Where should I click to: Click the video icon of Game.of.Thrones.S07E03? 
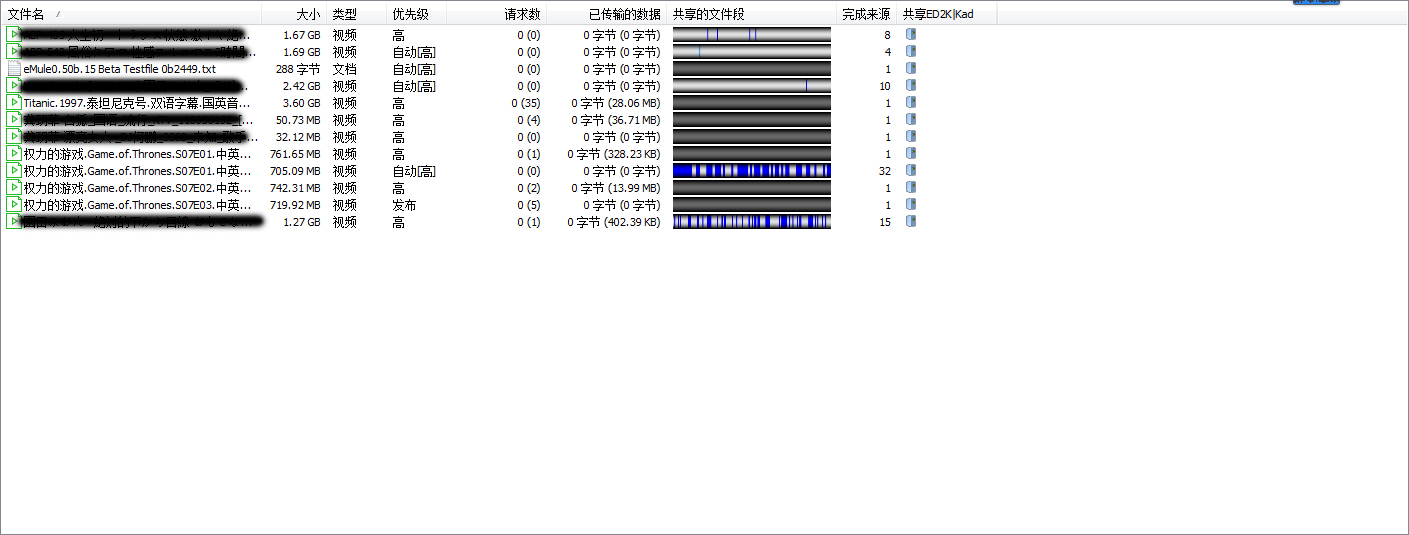(14, 205)
